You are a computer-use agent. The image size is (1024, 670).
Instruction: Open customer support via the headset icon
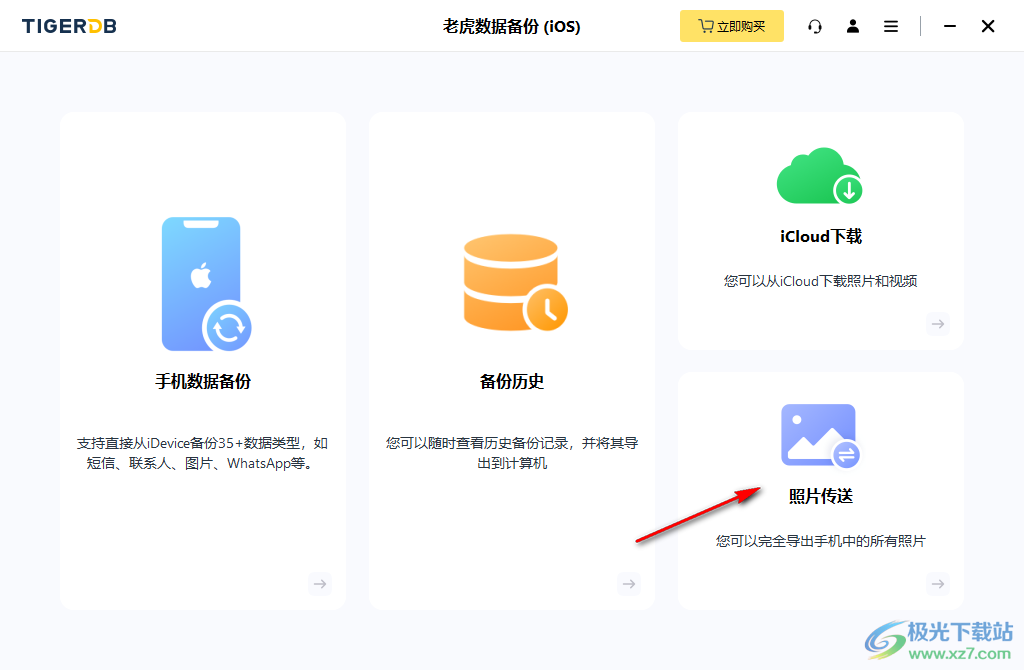(x=815, y=26)
